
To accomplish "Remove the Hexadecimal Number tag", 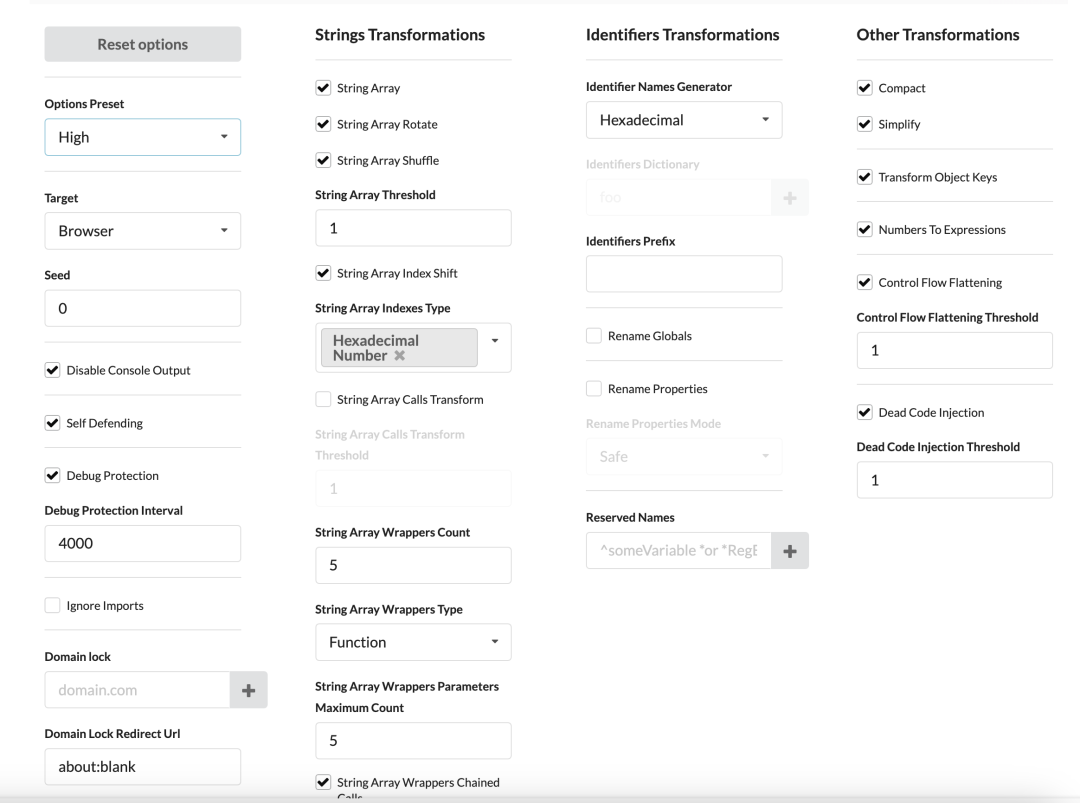I will 400,356.
